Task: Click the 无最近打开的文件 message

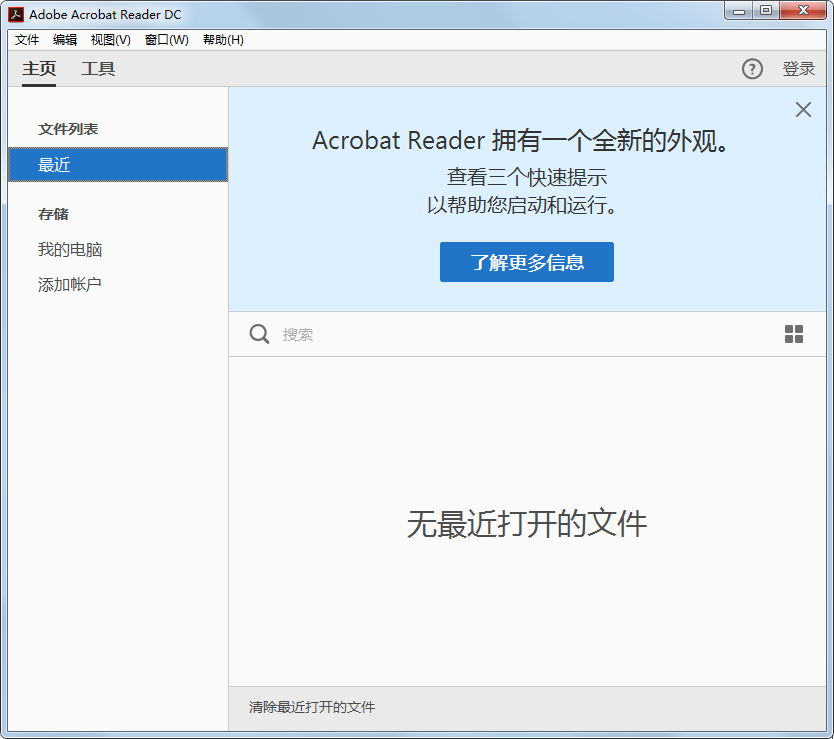Action: click(x=527, y=524)
